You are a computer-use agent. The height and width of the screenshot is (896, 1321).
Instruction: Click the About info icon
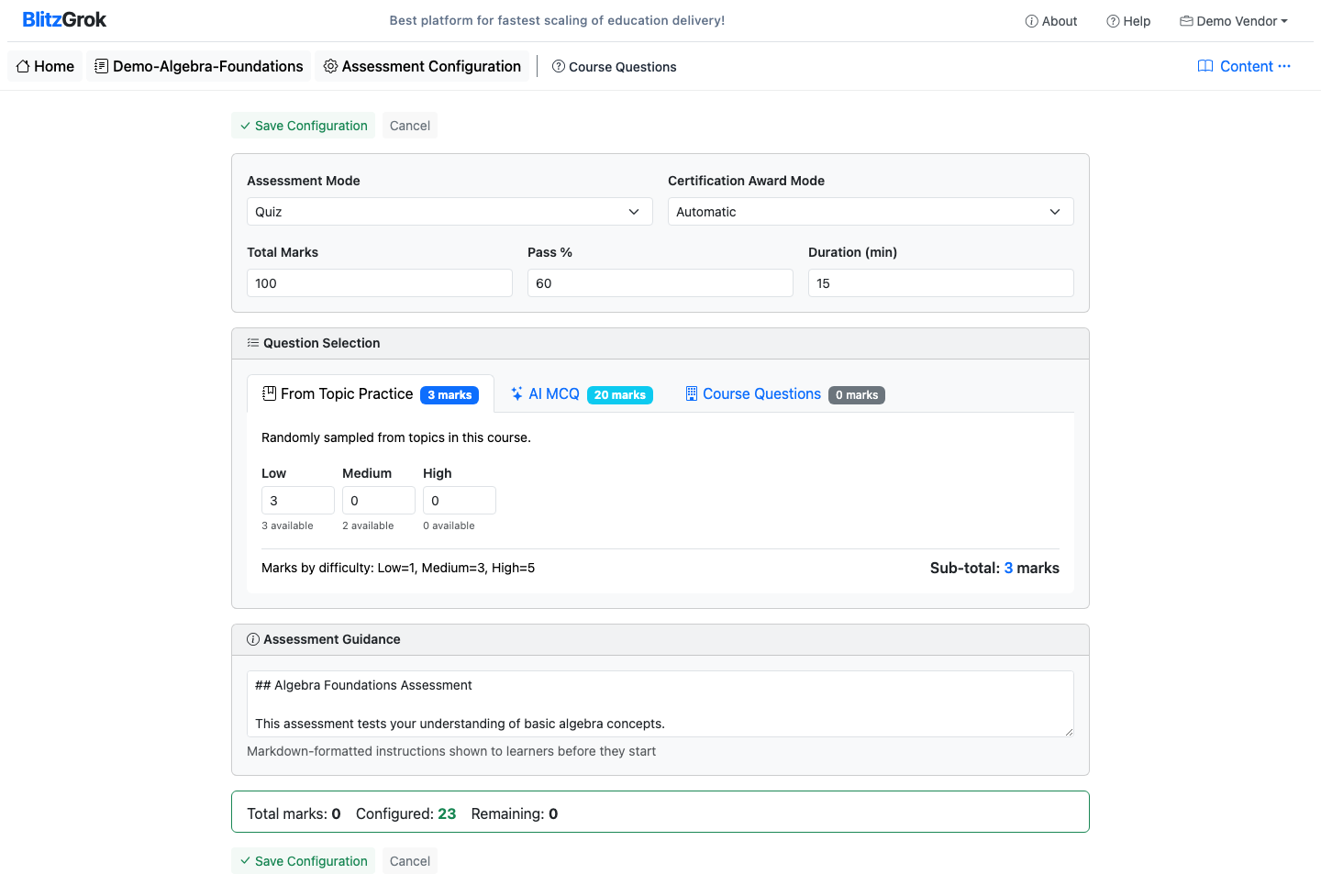pos(1032,21)
